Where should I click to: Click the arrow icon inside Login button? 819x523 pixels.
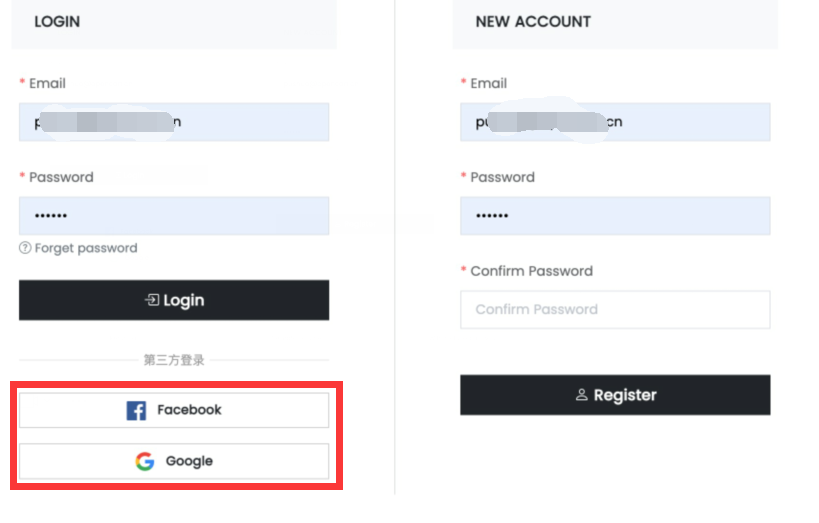(x=152, y=300)
